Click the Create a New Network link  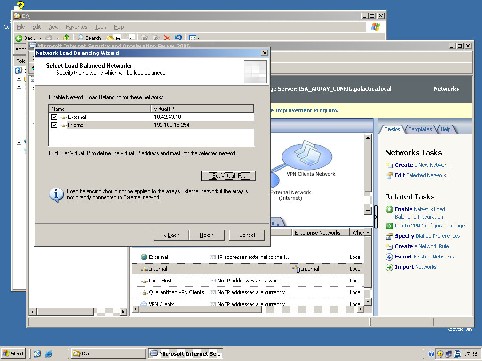pos(420,165)
